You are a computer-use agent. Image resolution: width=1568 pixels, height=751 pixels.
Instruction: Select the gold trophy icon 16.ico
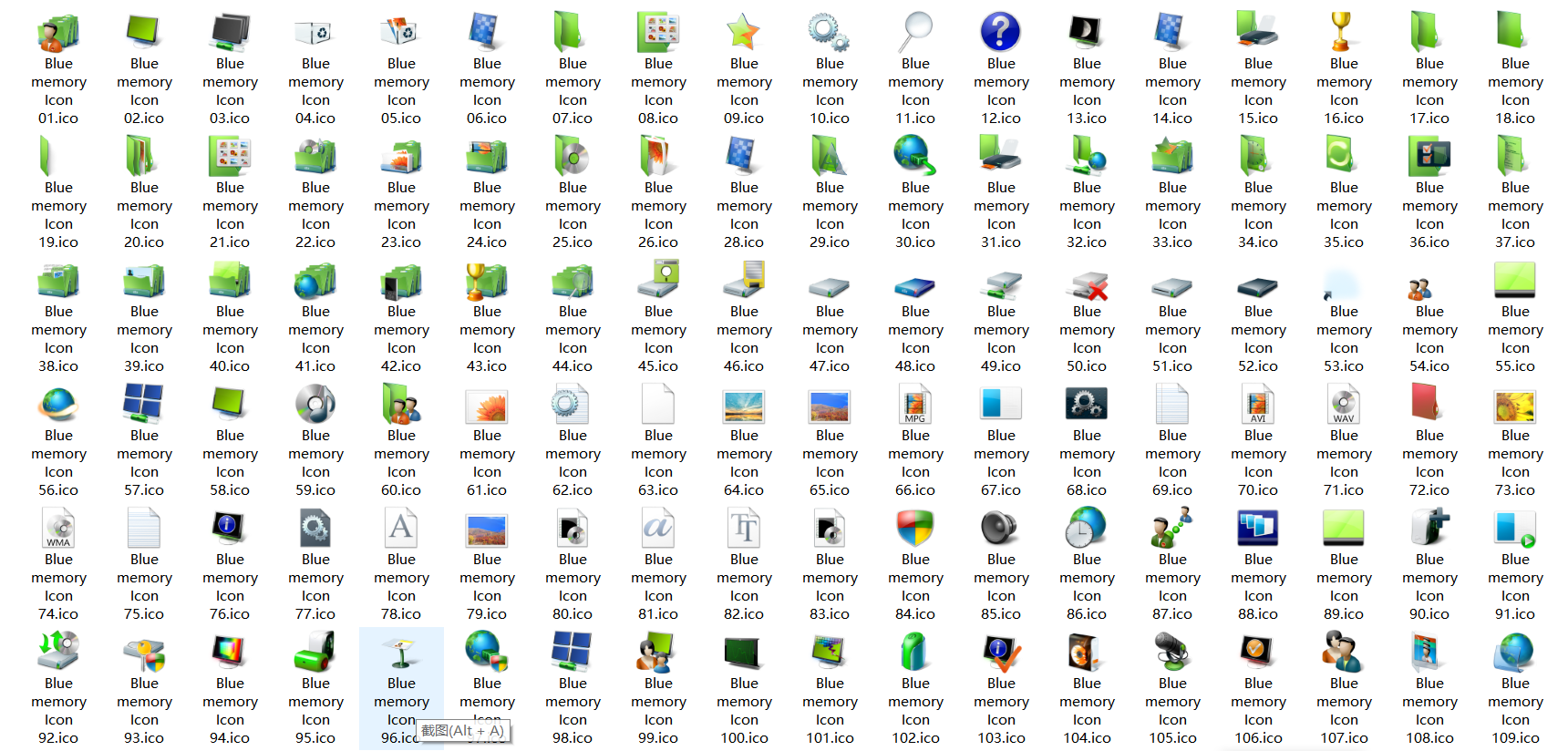coord(1343,33)
